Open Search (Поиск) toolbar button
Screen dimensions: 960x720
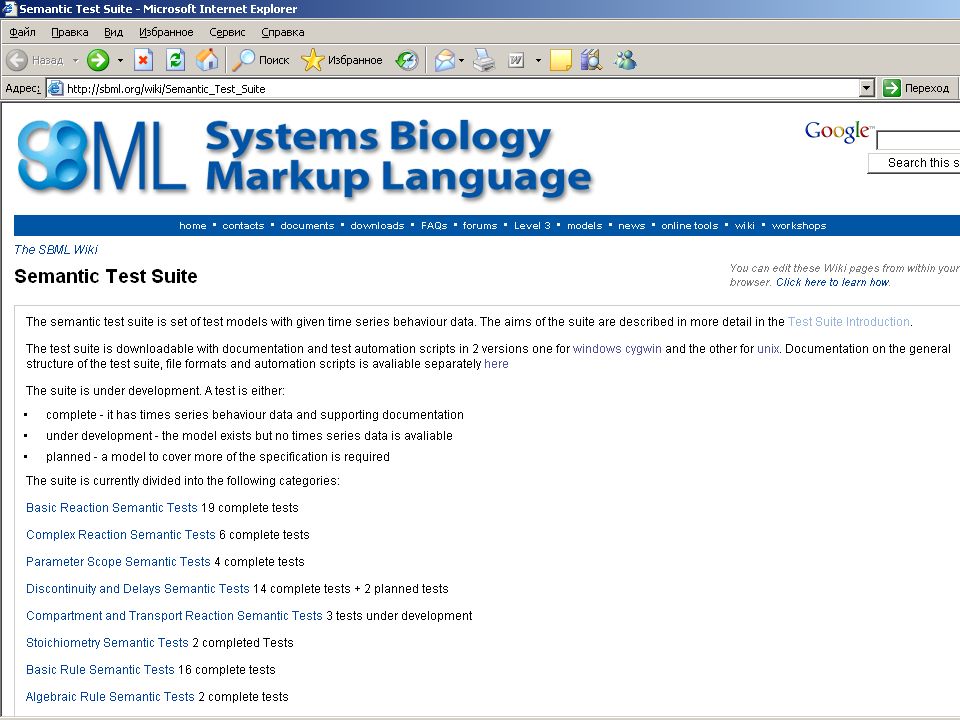261,60
